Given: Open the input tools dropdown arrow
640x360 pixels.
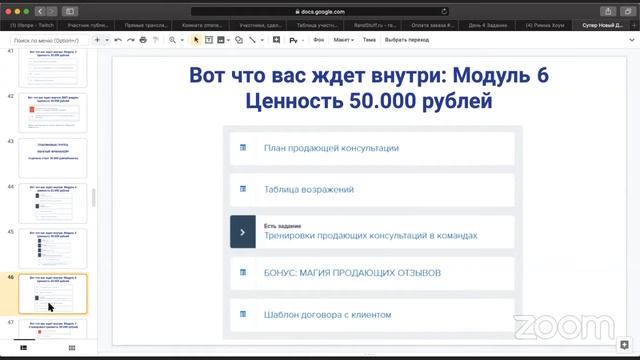Looking at the screenshot, I should [x=302, y=40].
